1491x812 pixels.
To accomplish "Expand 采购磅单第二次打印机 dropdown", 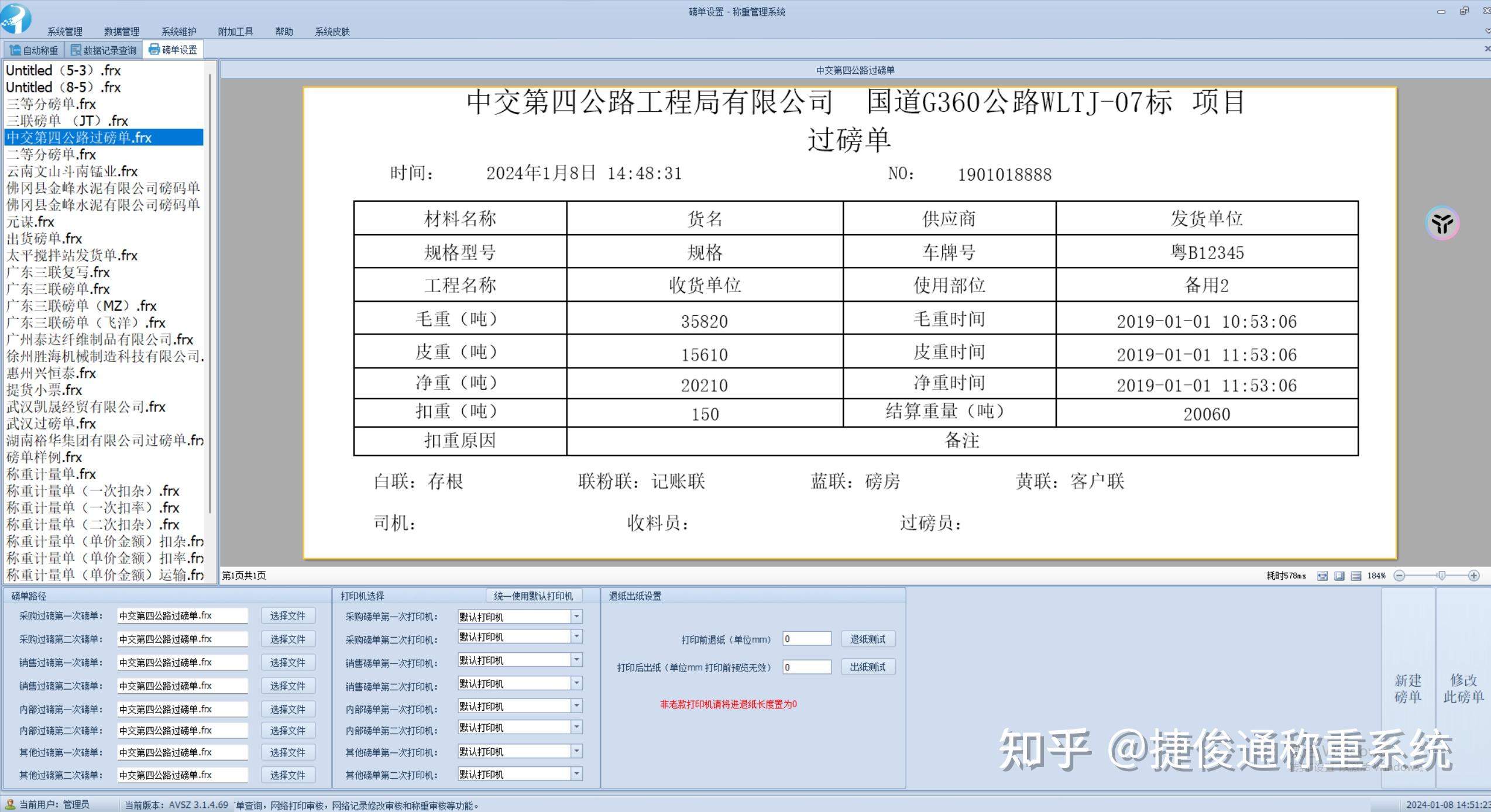I will pyautogui.click(x=577, y=636).
